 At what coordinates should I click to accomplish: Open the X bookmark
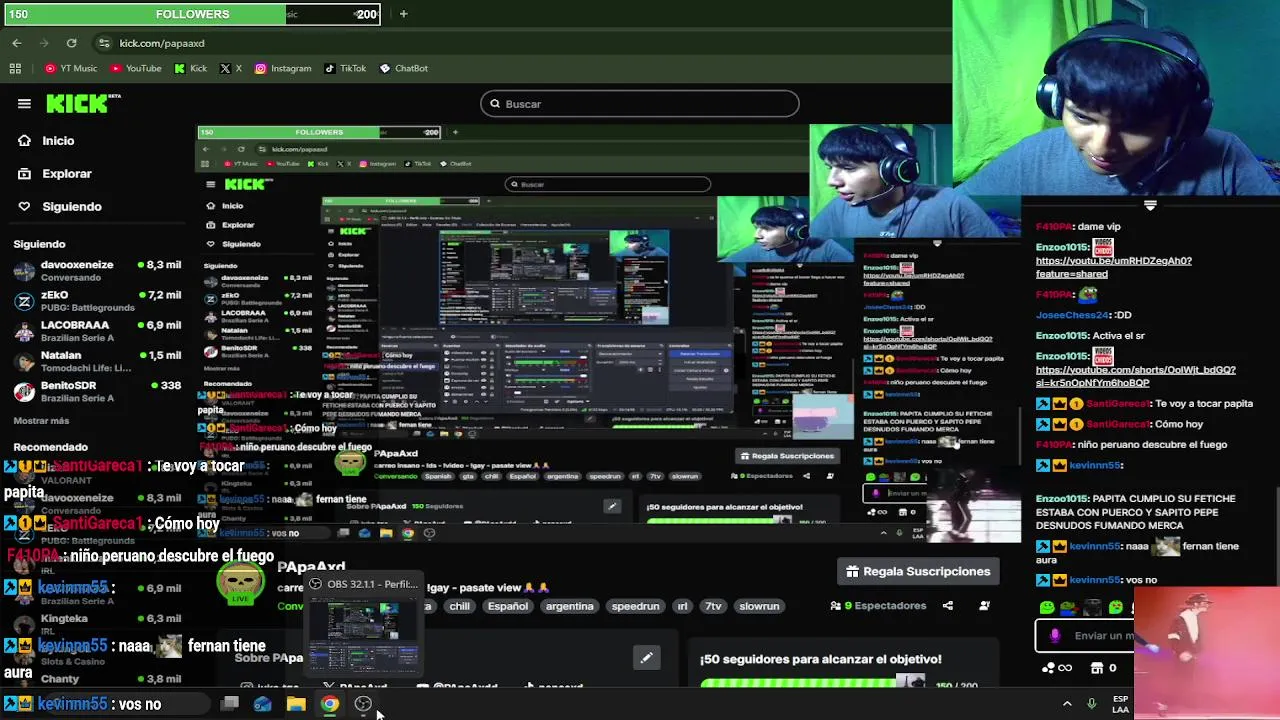pos(231,68)
